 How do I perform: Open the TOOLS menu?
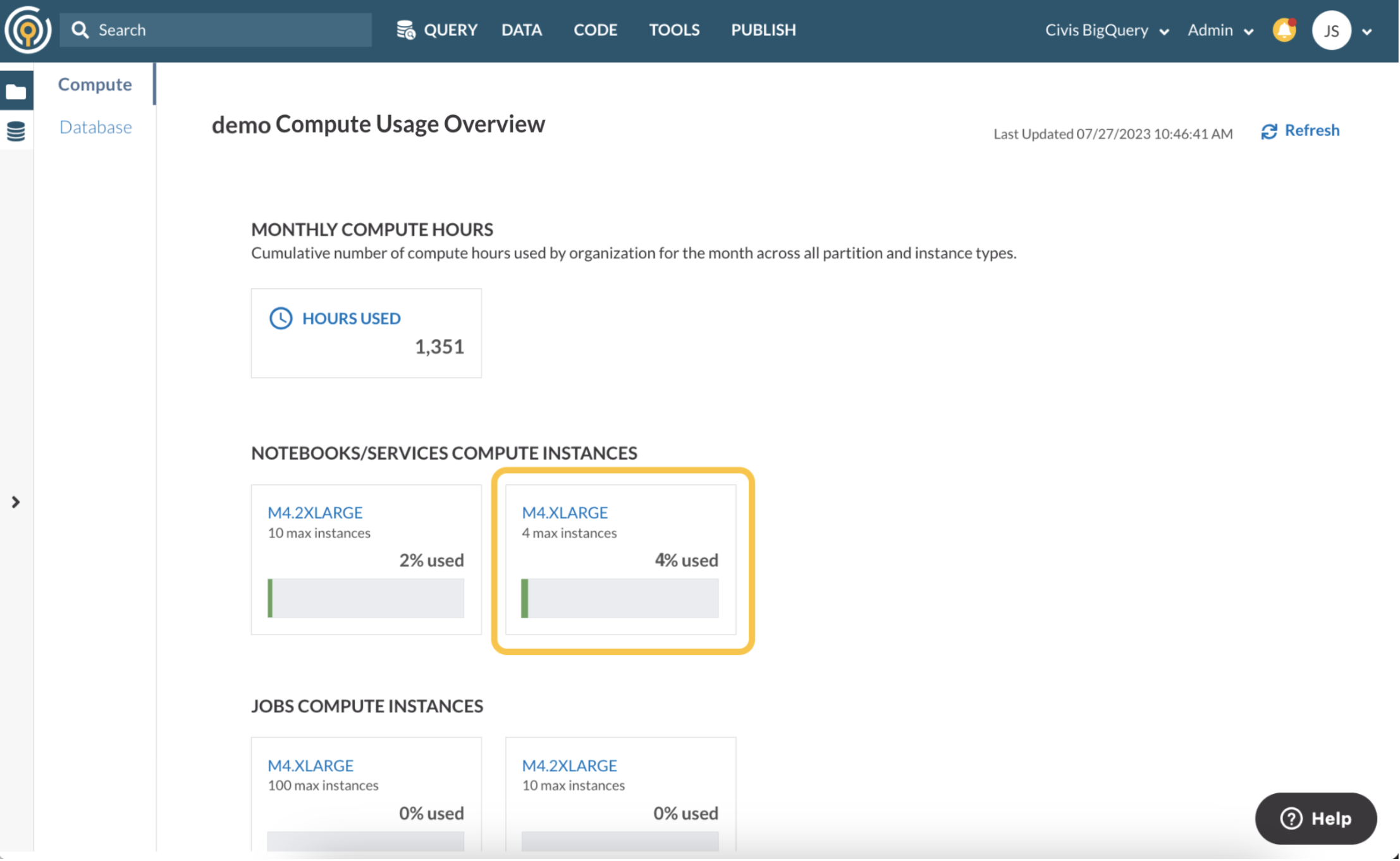[674, 30]
